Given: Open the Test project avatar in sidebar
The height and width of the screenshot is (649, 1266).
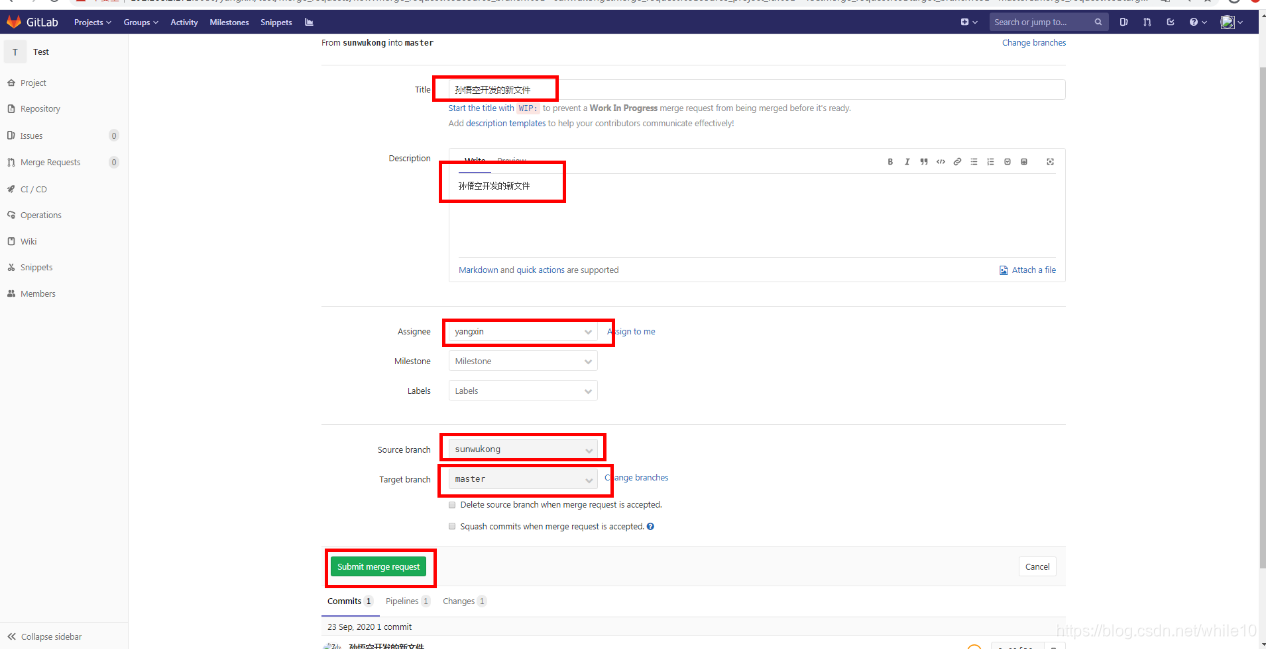Looking at the screenshot, I should pos(14,52).
